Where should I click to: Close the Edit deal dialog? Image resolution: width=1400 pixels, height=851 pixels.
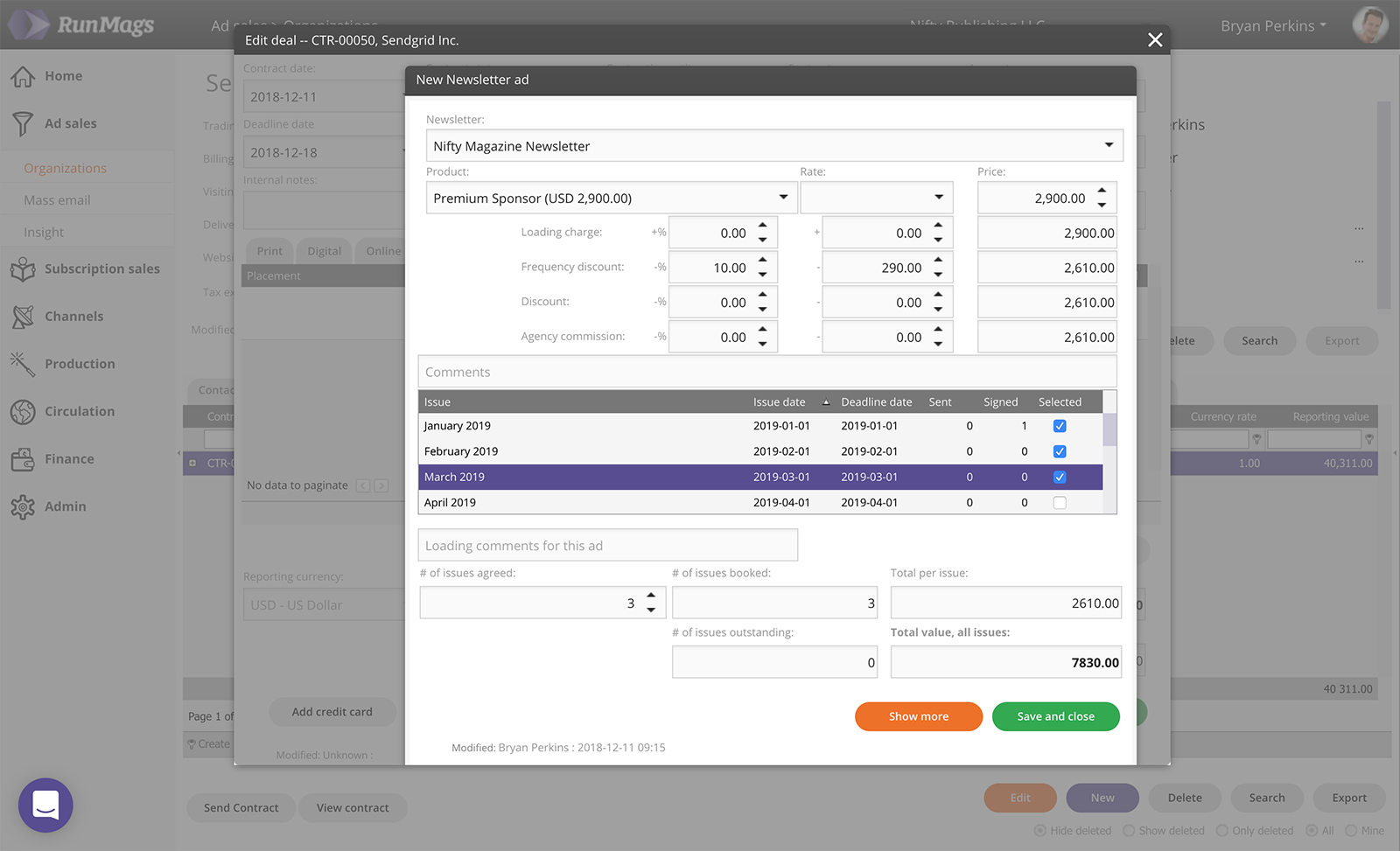(1155, 40)
